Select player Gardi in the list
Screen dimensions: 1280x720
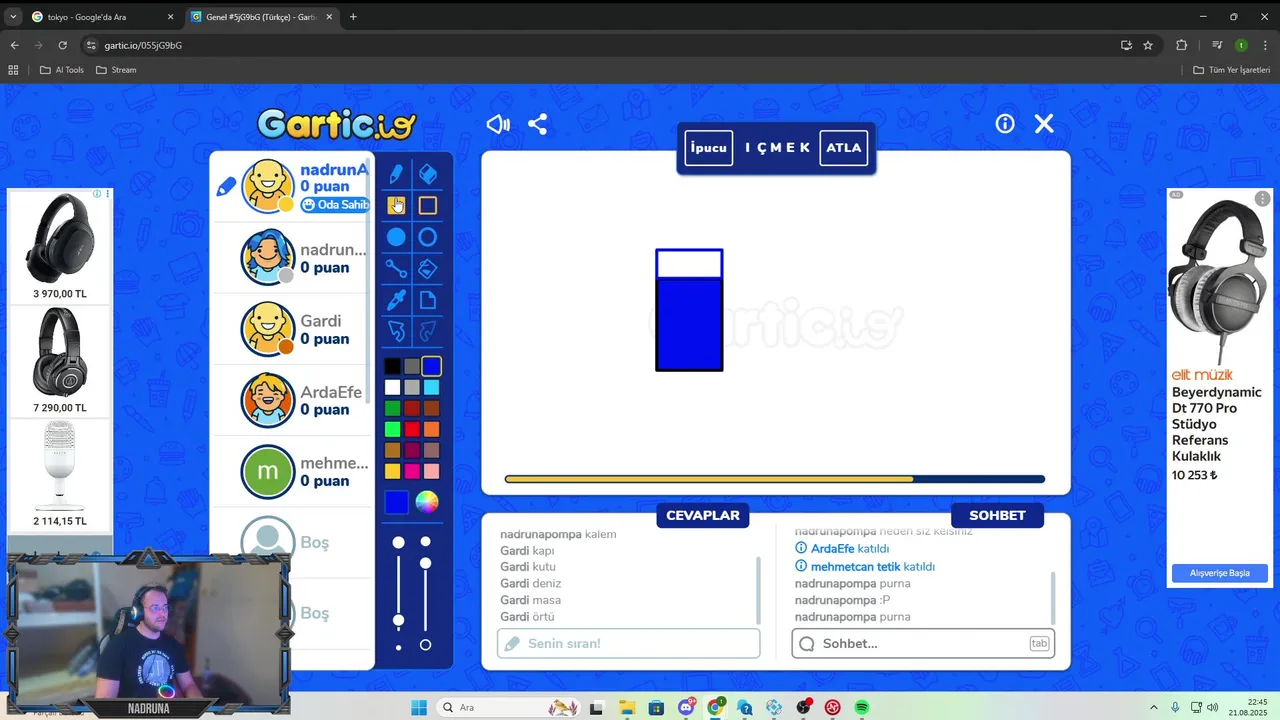(x=293, y=329)
